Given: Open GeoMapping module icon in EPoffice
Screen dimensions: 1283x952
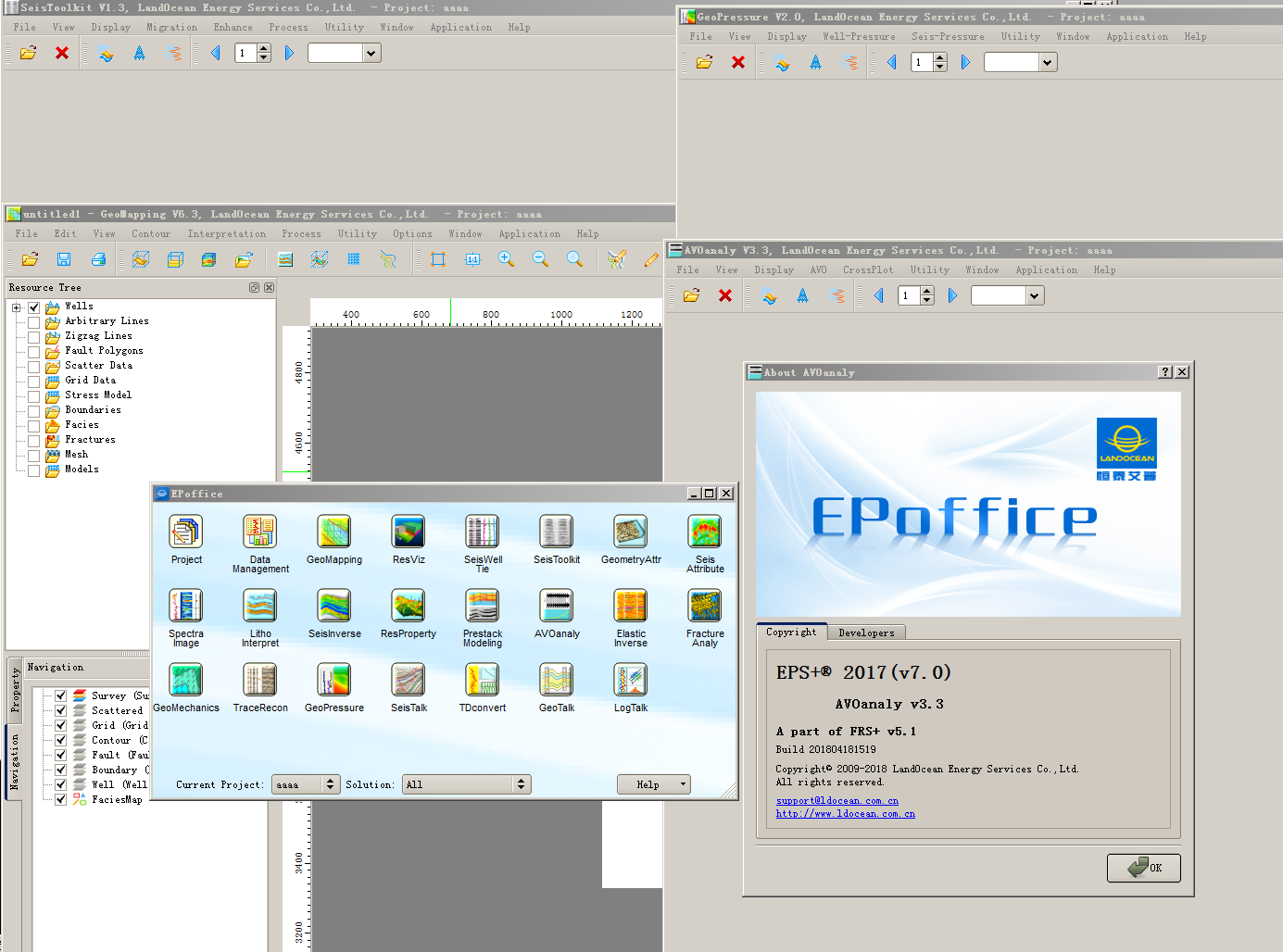Looking at the screenshot, I should [x=334, y=532].
